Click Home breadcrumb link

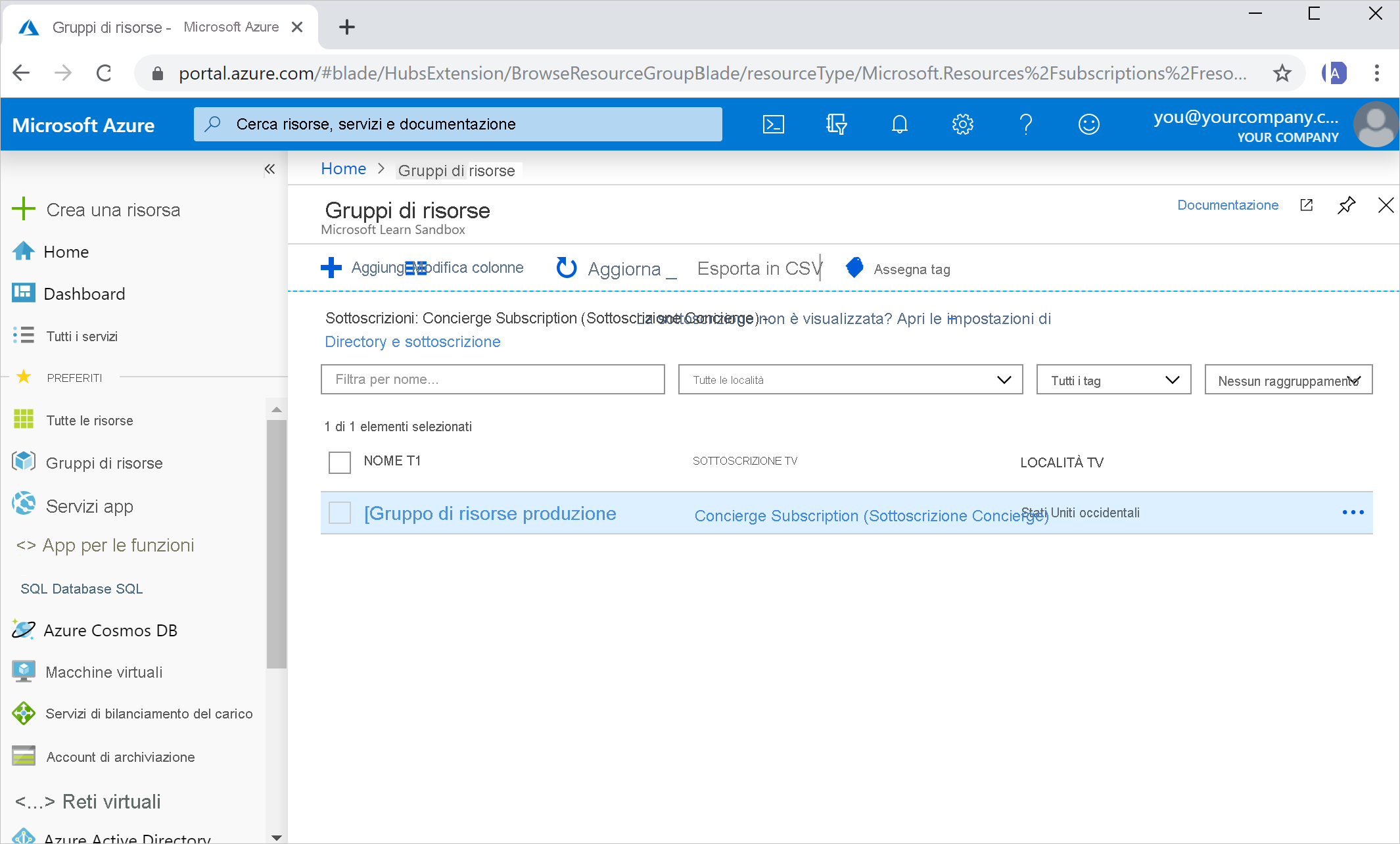click(x=343, y=169)
